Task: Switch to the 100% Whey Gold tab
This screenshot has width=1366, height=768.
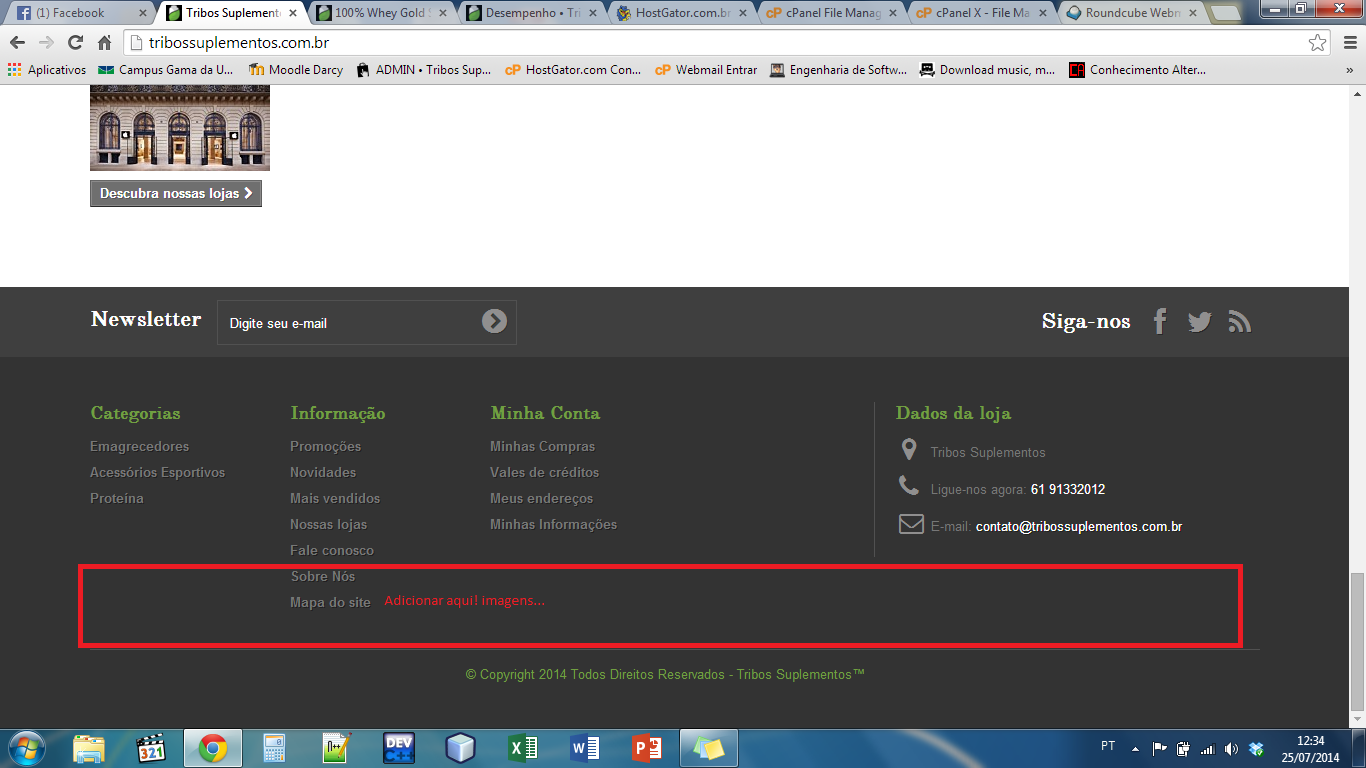Action: tap(380, 13)
